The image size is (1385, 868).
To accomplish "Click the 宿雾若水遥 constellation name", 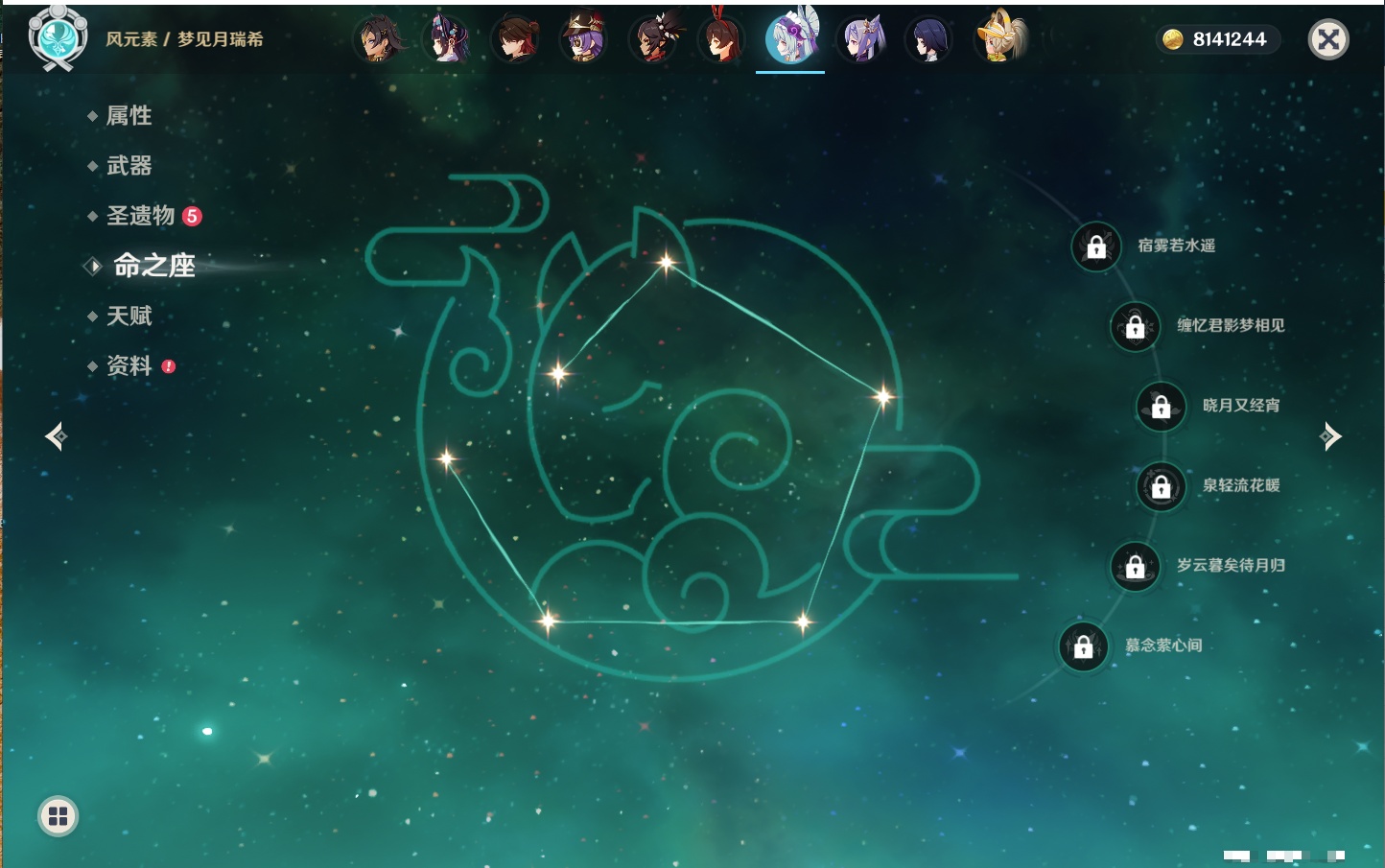I will (x=1176, y=246).
